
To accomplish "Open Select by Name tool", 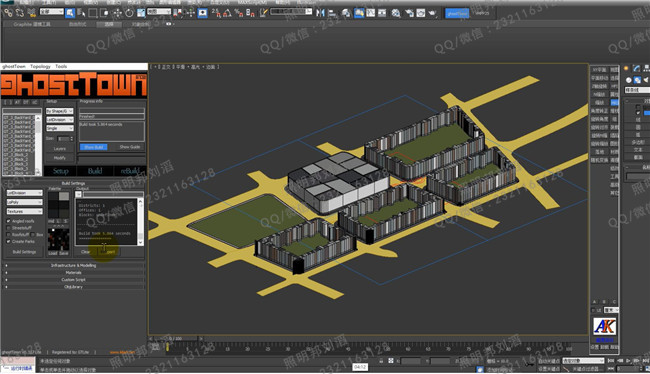I will click(x=81, y=13).
